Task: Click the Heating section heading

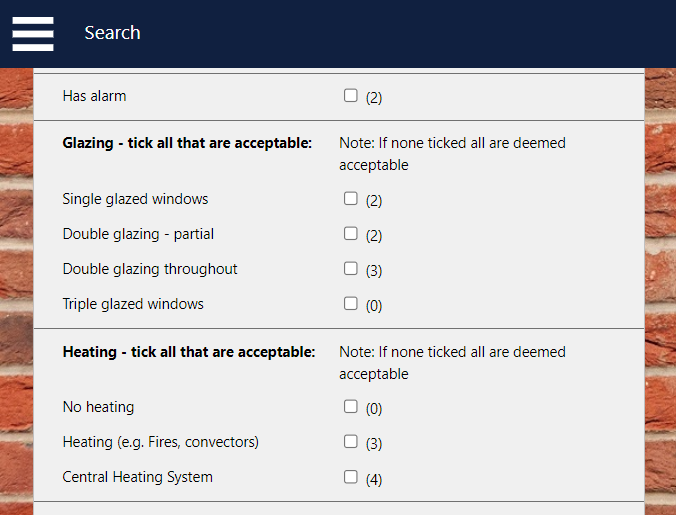Action: [x=189, y=352]
